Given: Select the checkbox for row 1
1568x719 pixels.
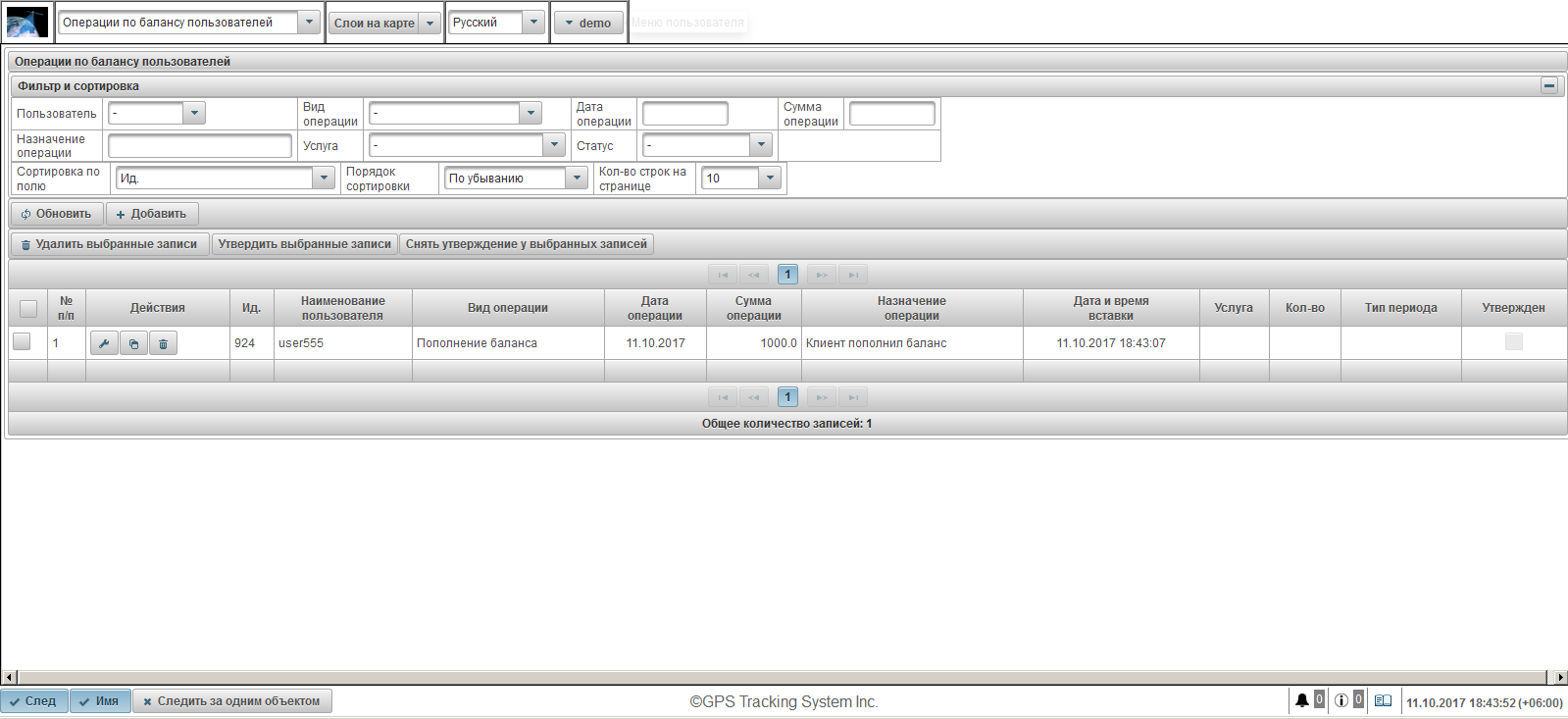Looking at the screenshot, I should [22, 342].
